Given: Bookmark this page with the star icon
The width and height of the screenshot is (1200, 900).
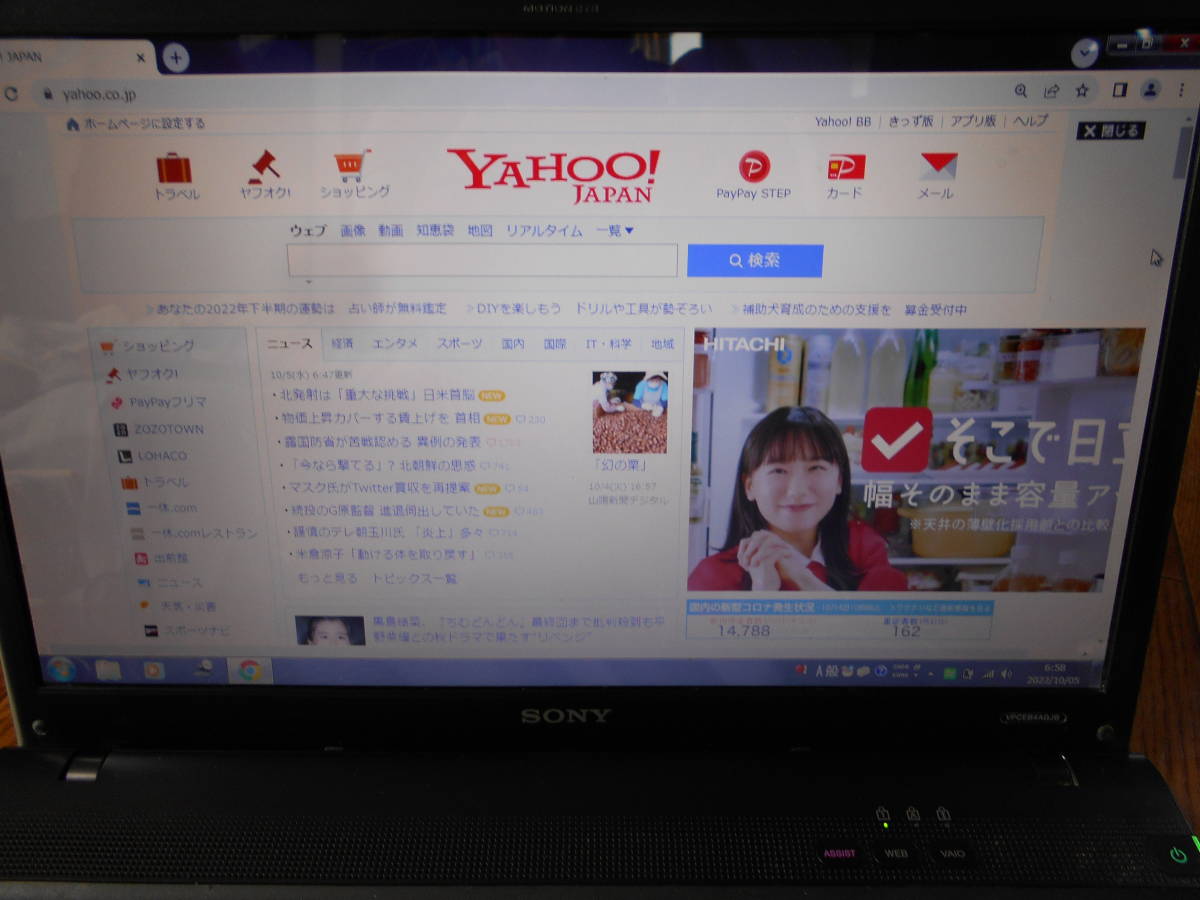Looking at the screenshot, I should pyautogui.click(x=1082, y=91).
